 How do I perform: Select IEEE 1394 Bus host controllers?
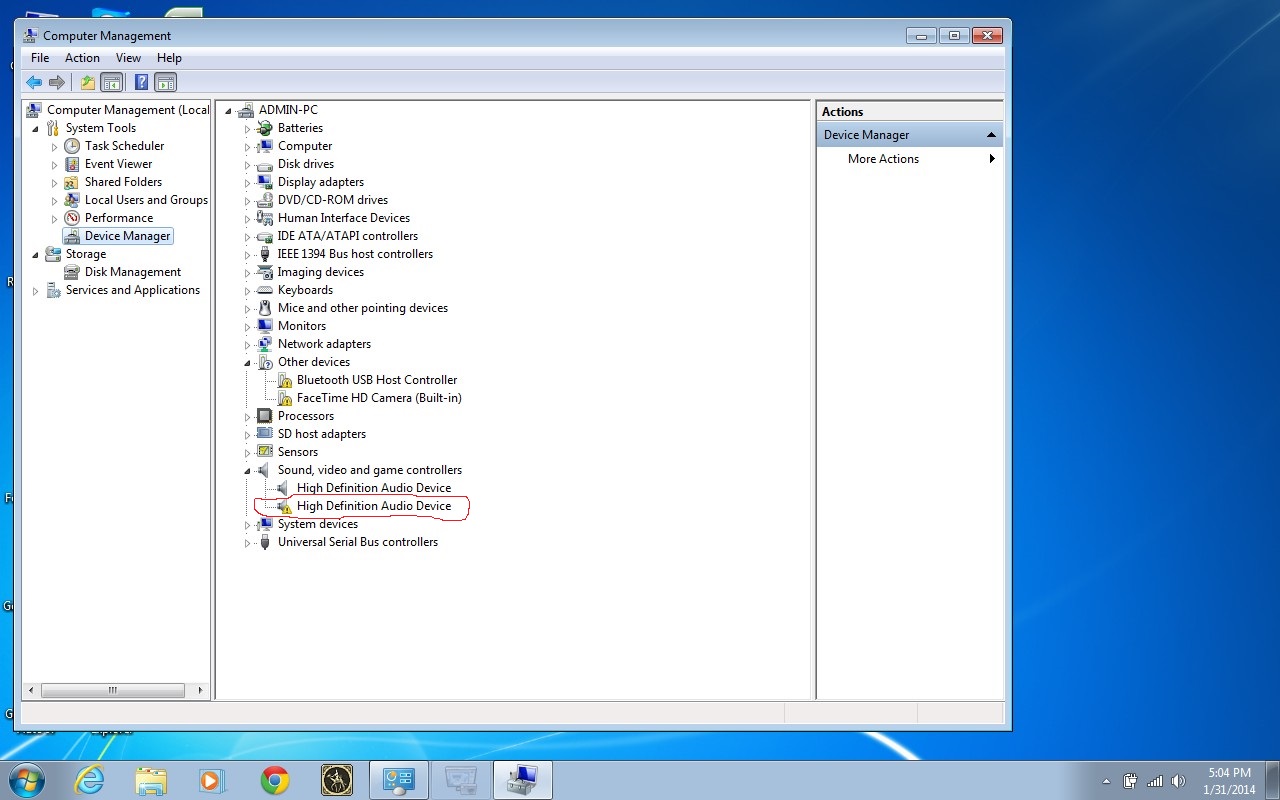point(355,254)
